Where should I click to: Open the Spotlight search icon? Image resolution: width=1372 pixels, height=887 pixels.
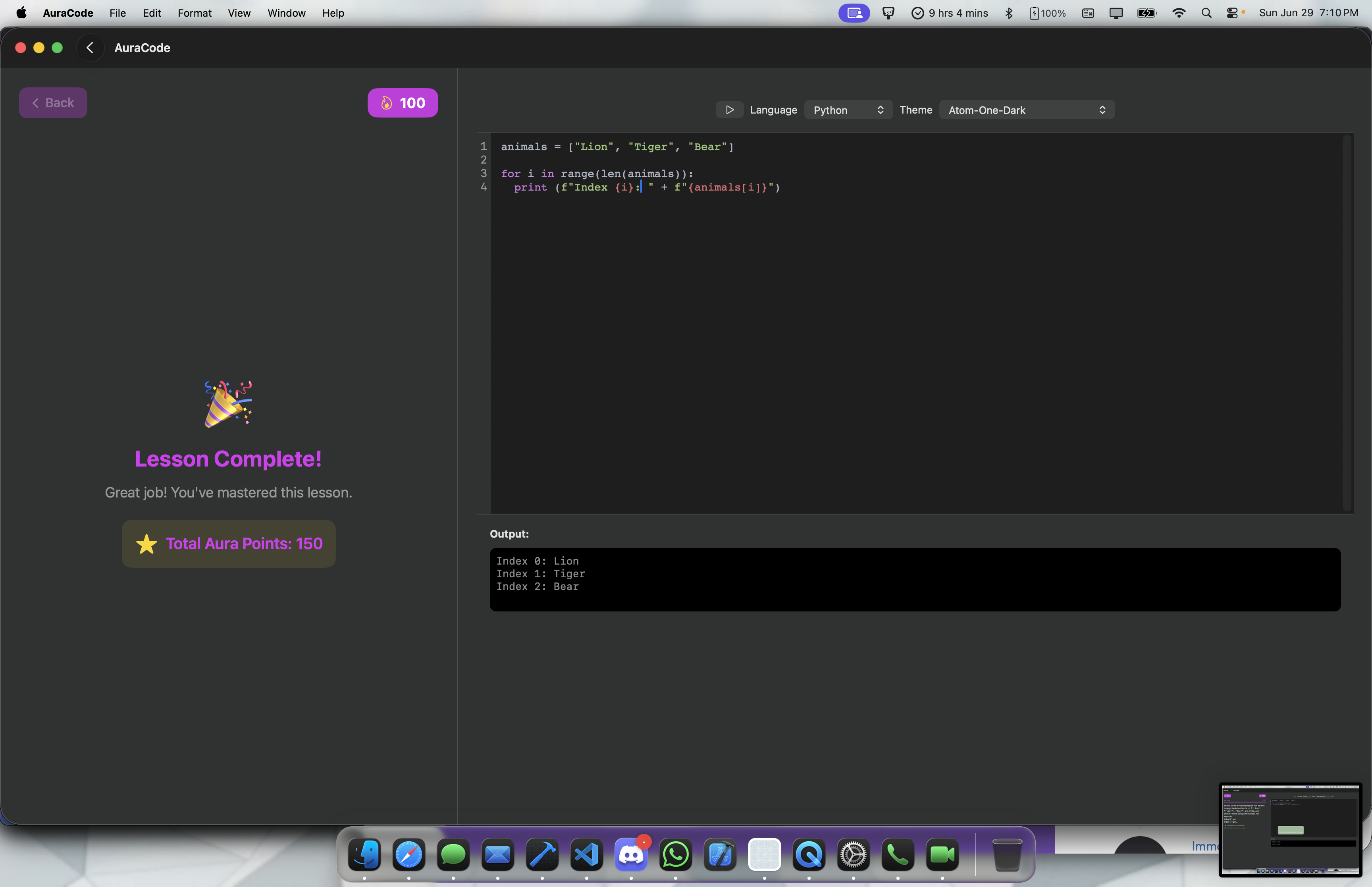click(x=1206, y=13)
